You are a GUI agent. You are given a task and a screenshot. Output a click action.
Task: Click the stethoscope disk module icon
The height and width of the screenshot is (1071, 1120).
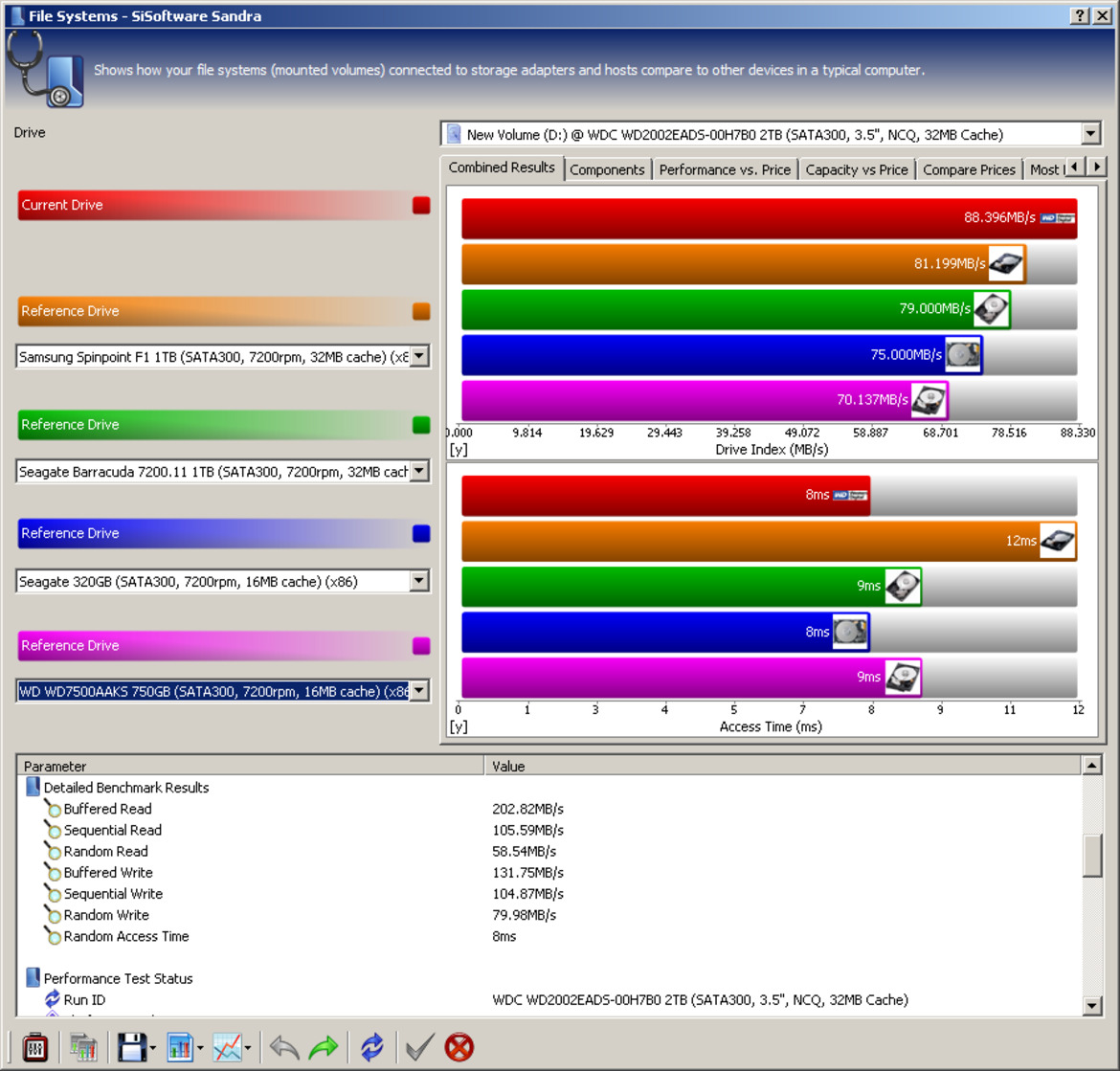click(46, 71)
